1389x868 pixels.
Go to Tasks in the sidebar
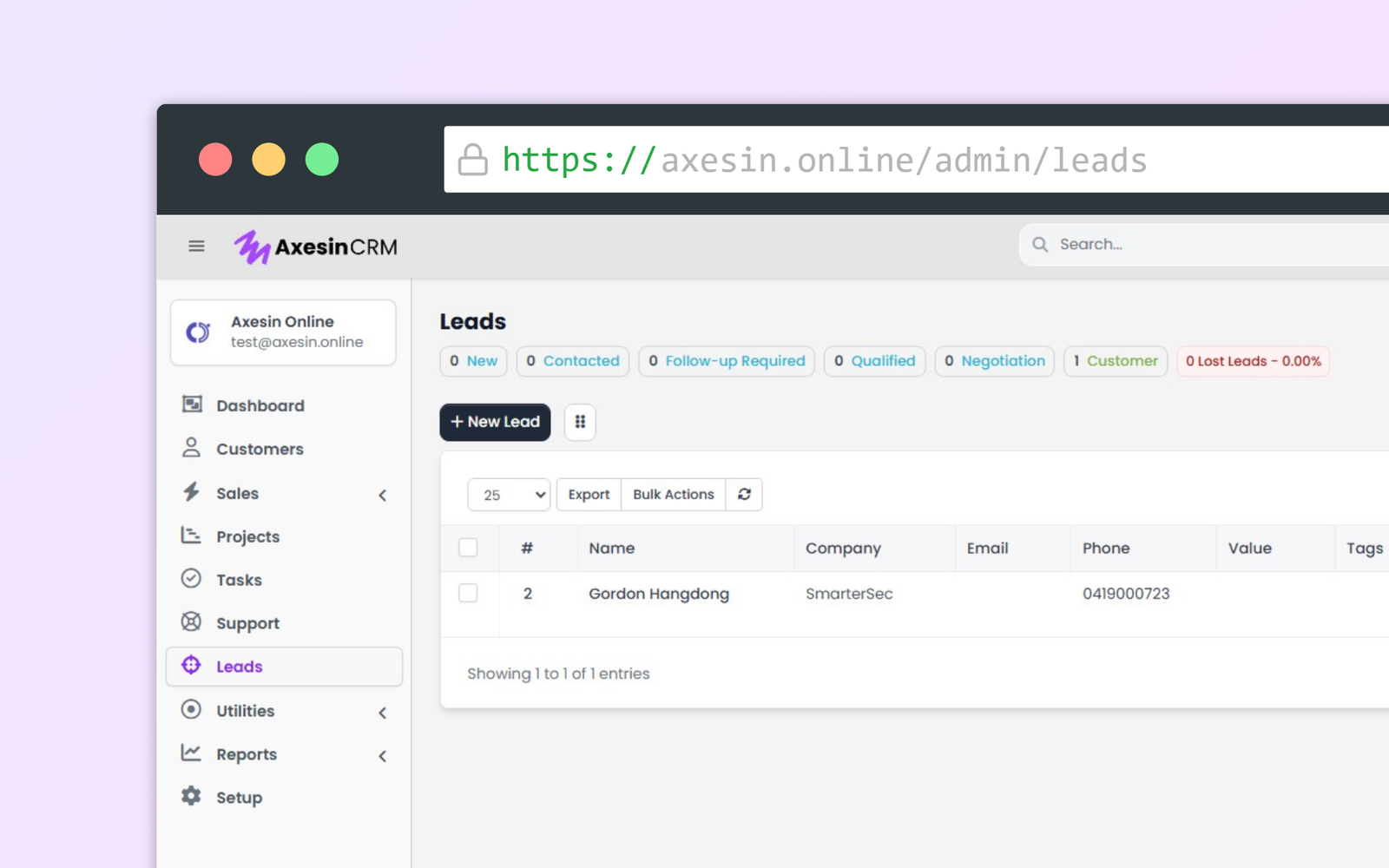coord(239,580)
